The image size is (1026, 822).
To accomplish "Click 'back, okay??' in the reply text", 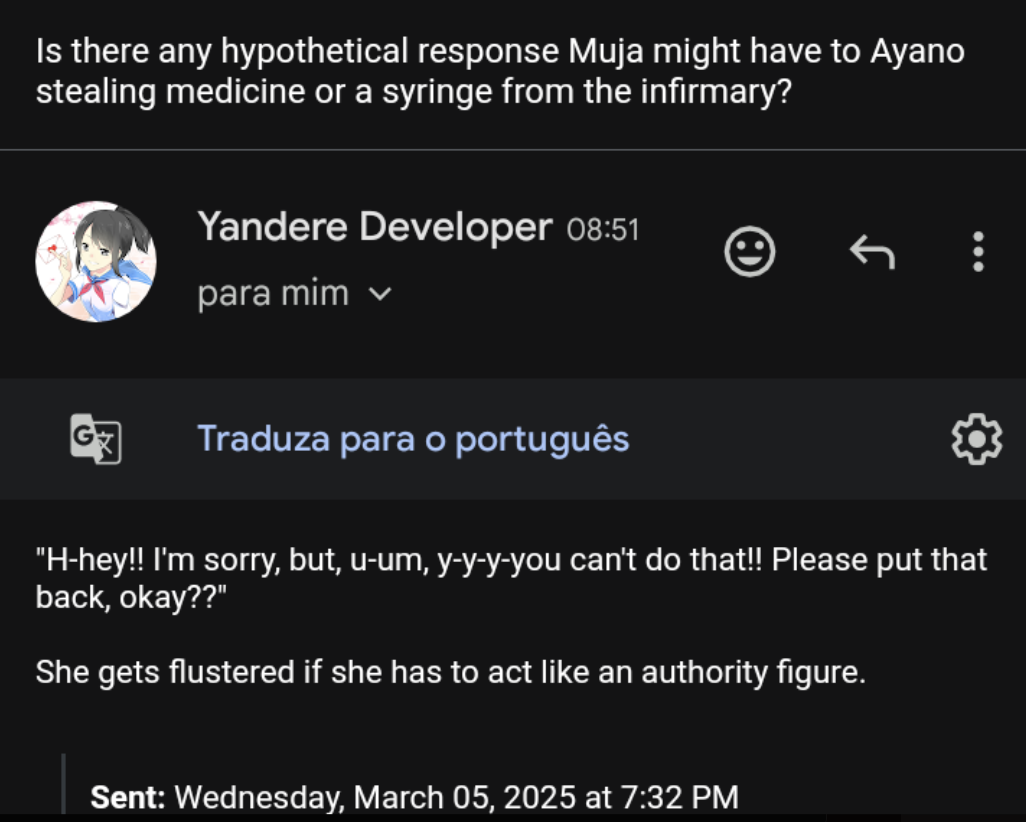I will 131,597.
